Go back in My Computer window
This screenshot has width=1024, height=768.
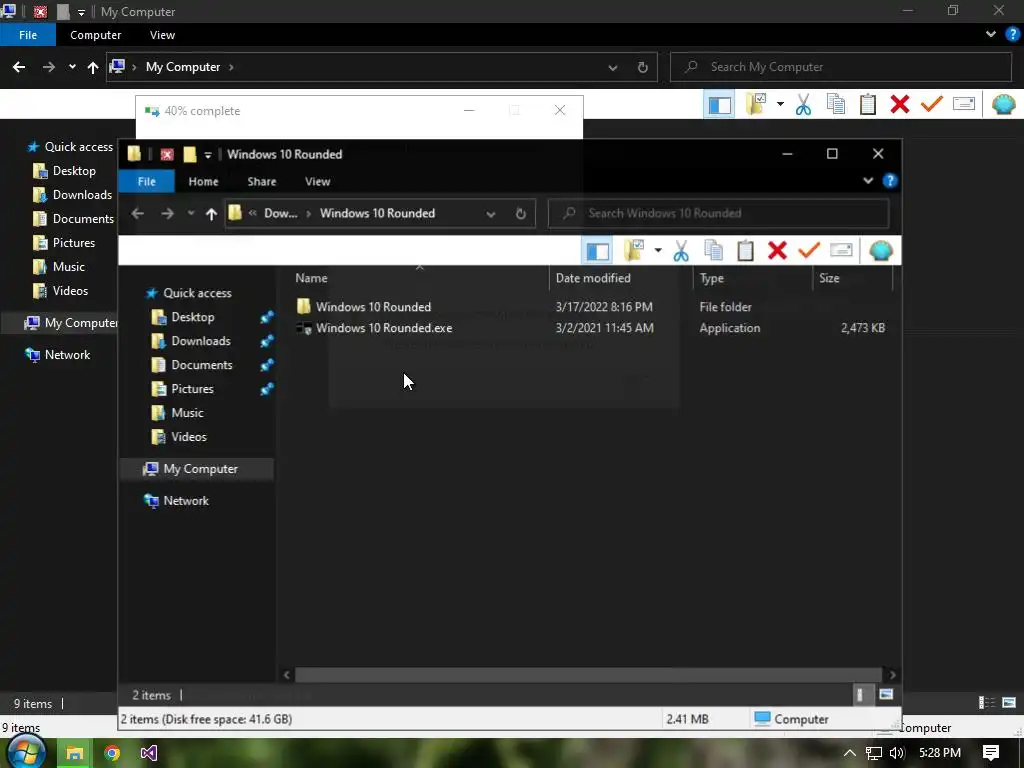coord(19,67)
